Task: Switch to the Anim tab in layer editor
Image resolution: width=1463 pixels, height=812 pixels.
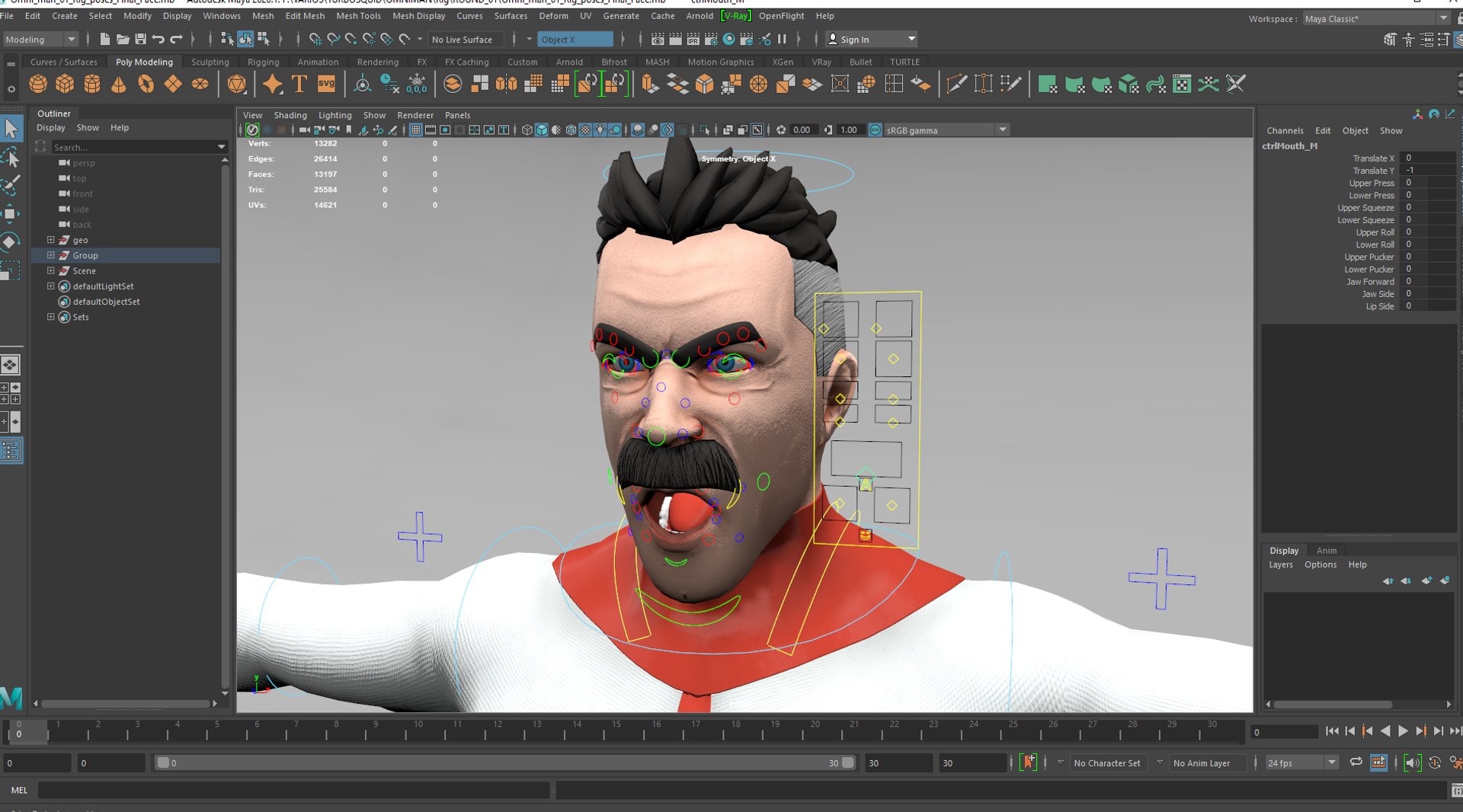Action: 1327,550
